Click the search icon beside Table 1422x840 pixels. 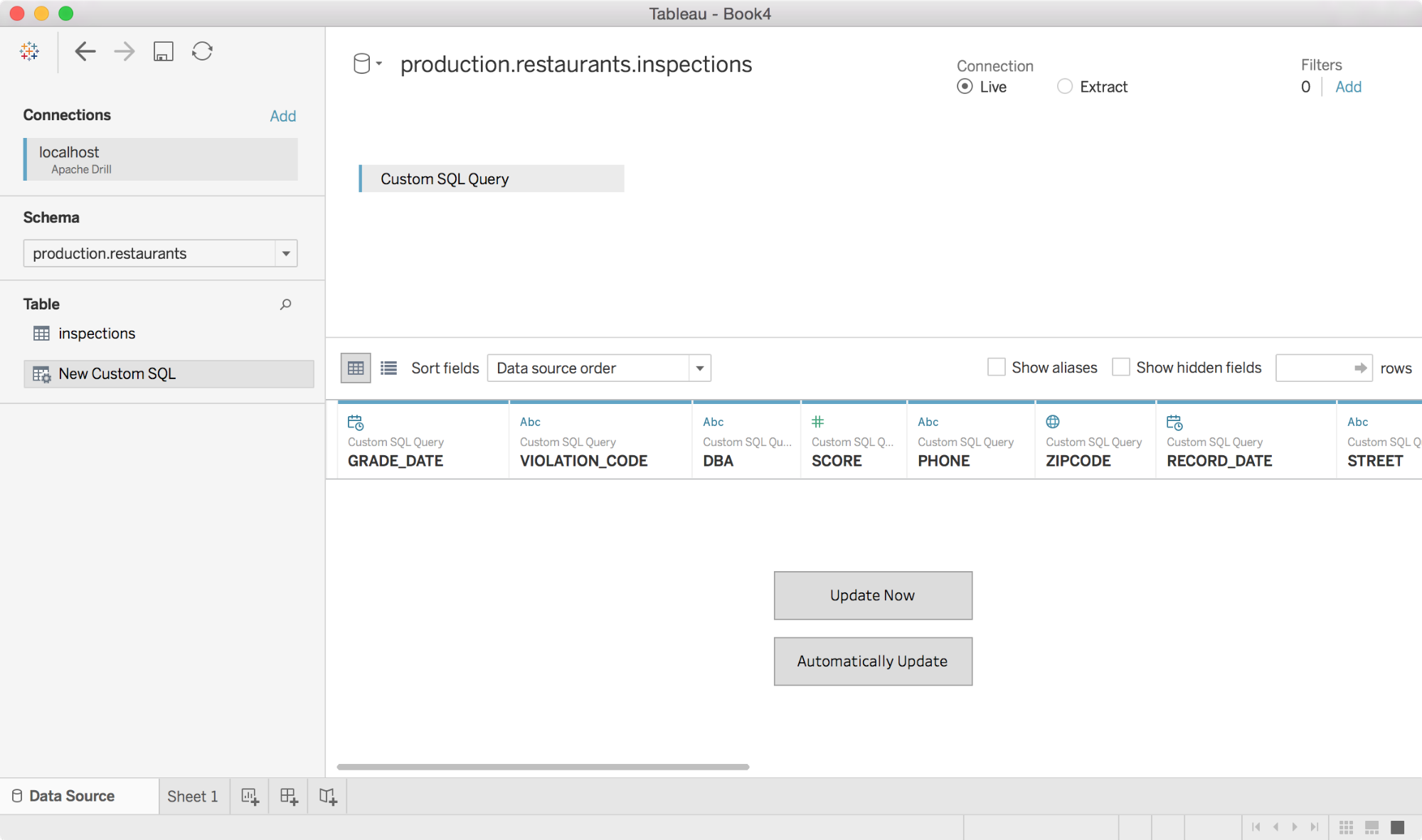(x=286, y=304)
